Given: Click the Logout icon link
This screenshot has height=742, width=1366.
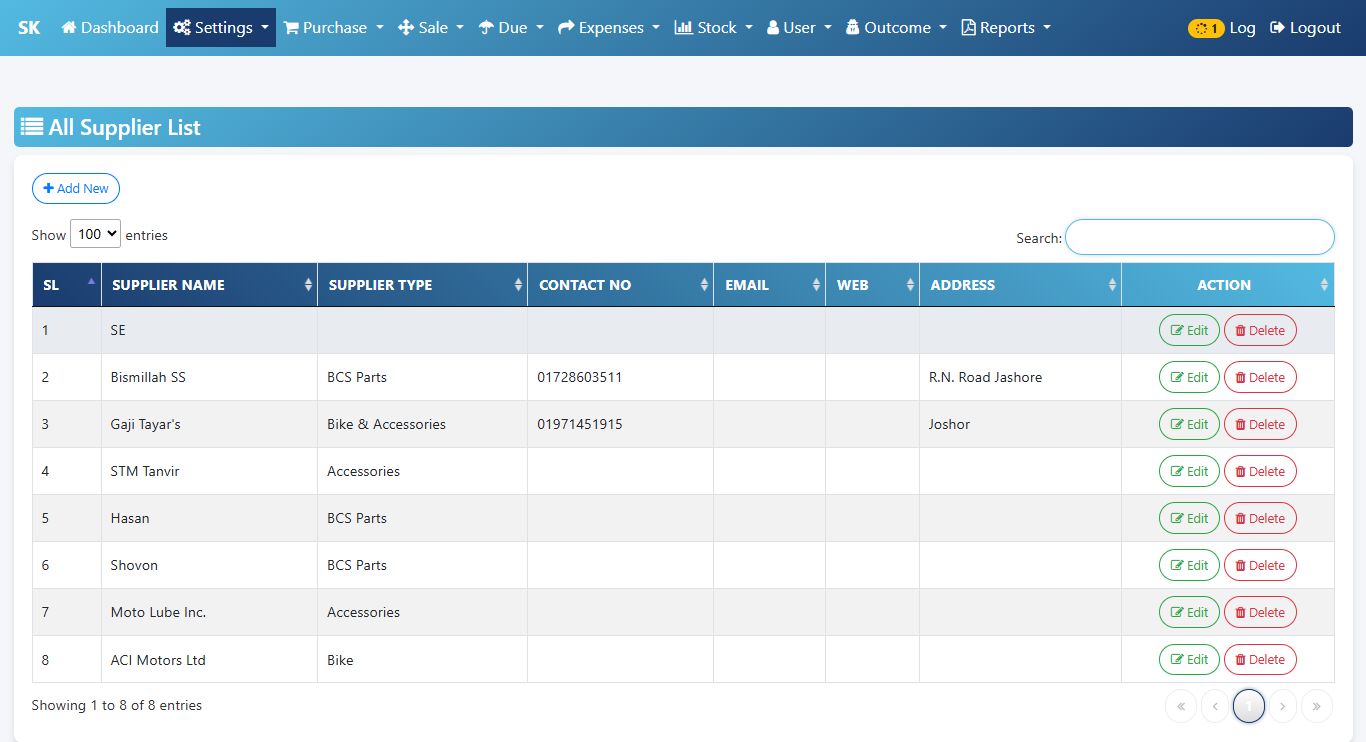Looking at the screenshot, I should (1305, 27).
